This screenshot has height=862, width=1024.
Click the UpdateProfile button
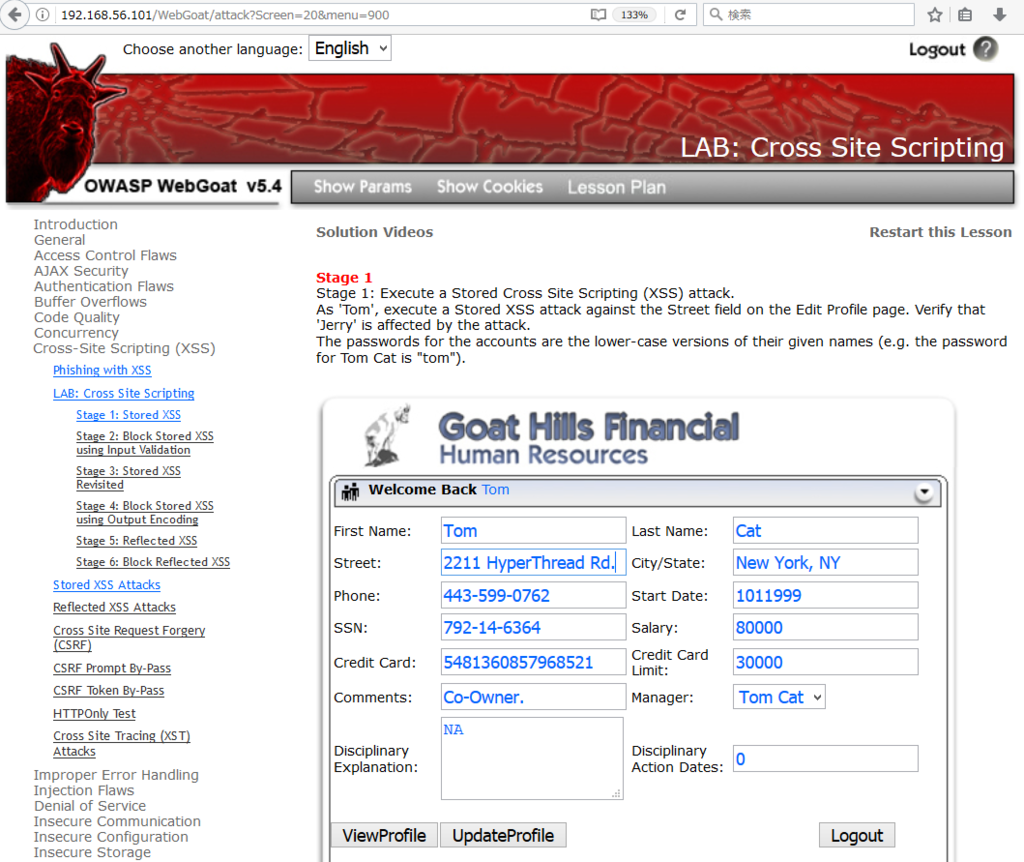(x=503, y=835)
